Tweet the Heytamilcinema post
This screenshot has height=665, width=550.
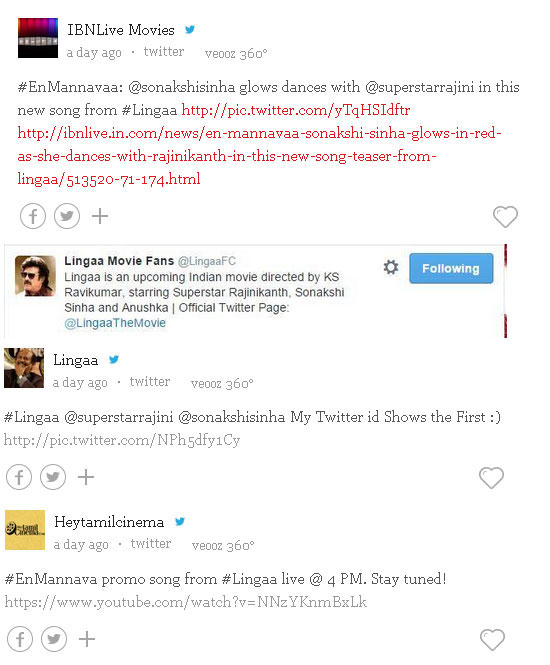coord(54,639)
